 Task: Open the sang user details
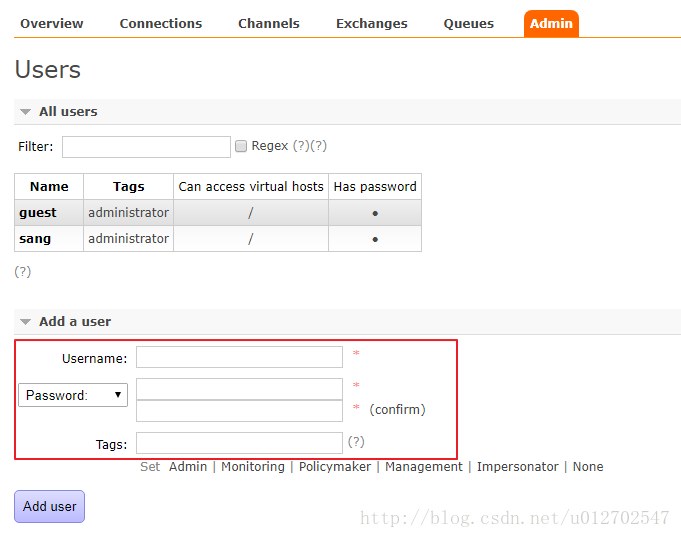tap(35, 239)
